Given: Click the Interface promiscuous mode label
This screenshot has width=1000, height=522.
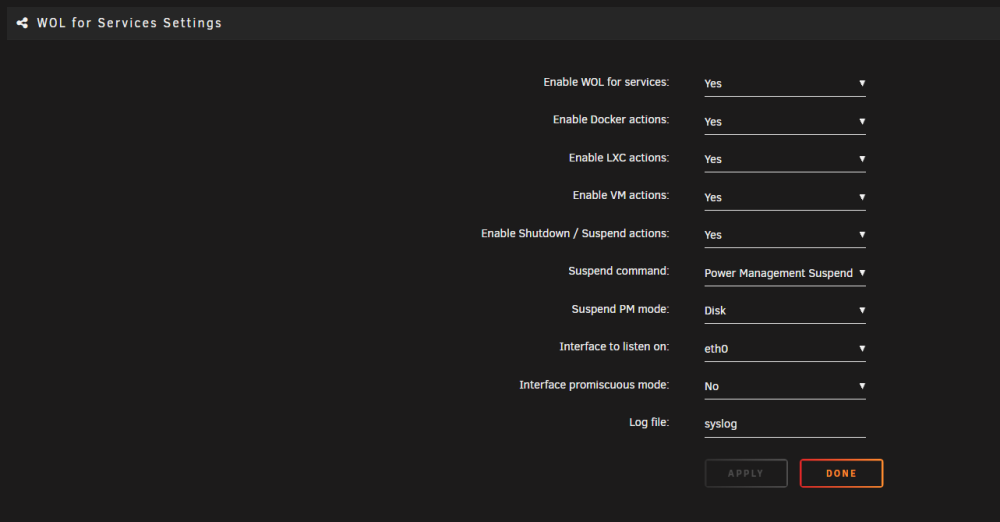Looking at the screenshot, I should (x=594, y=385).
